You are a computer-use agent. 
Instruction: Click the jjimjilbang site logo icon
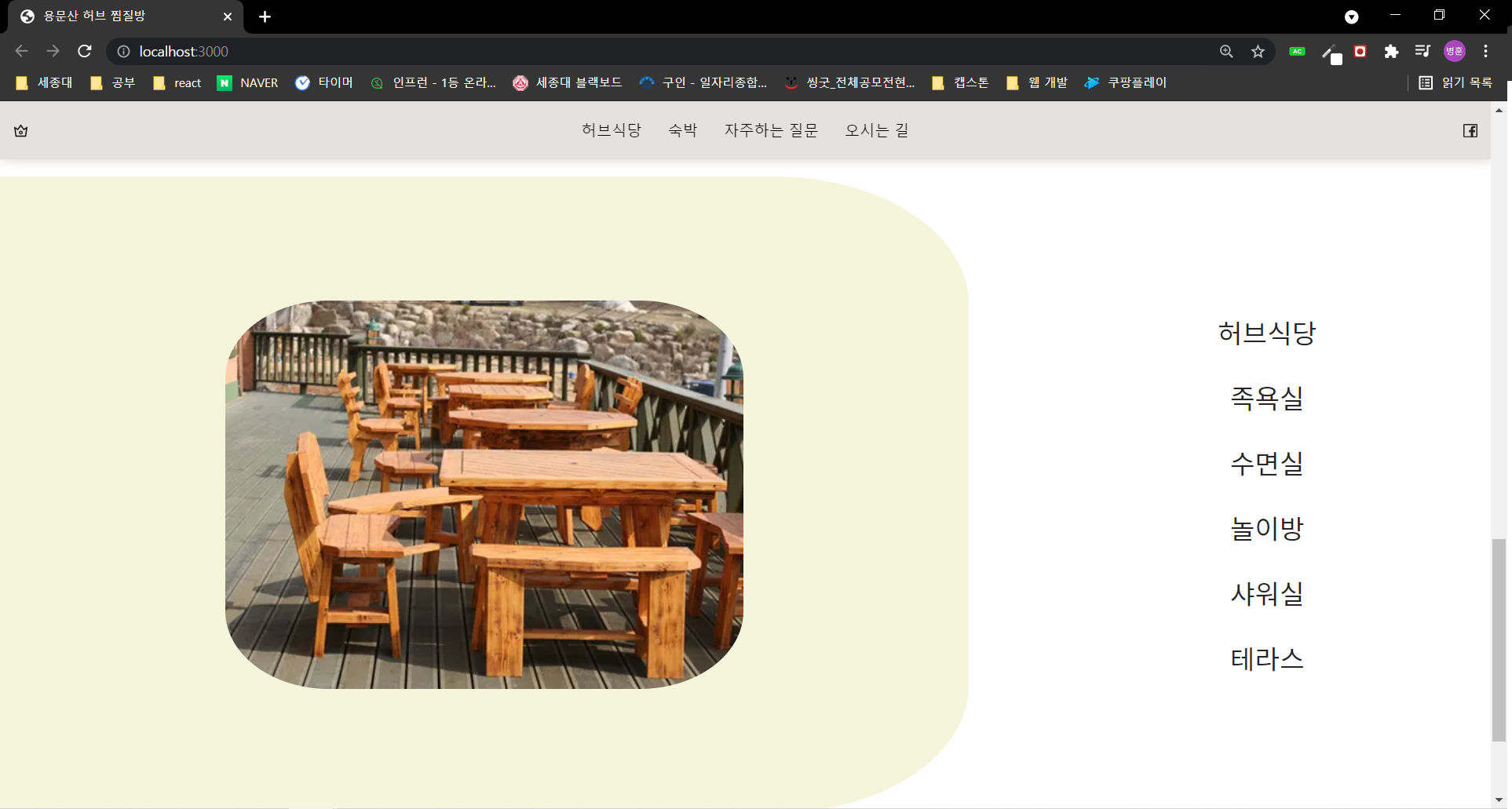[20, 130]
